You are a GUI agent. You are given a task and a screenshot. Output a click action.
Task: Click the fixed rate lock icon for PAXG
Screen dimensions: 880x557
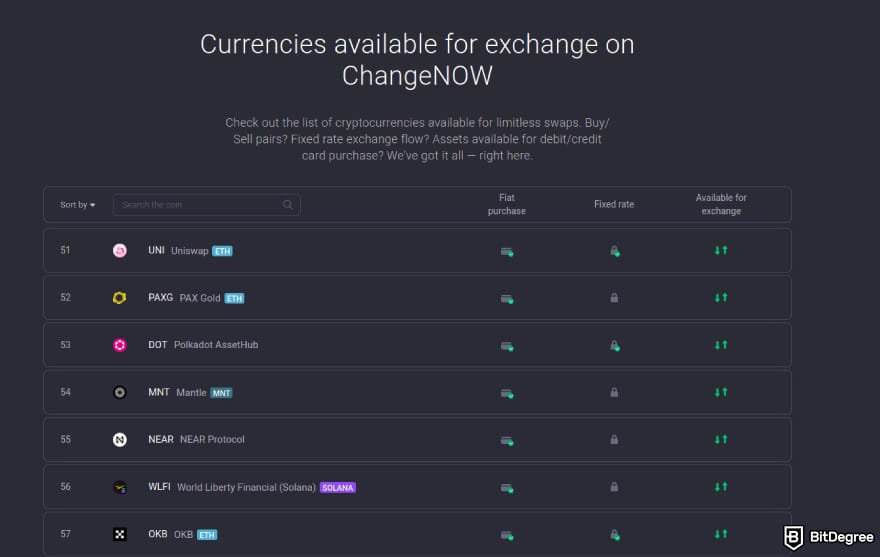[614, 298]
